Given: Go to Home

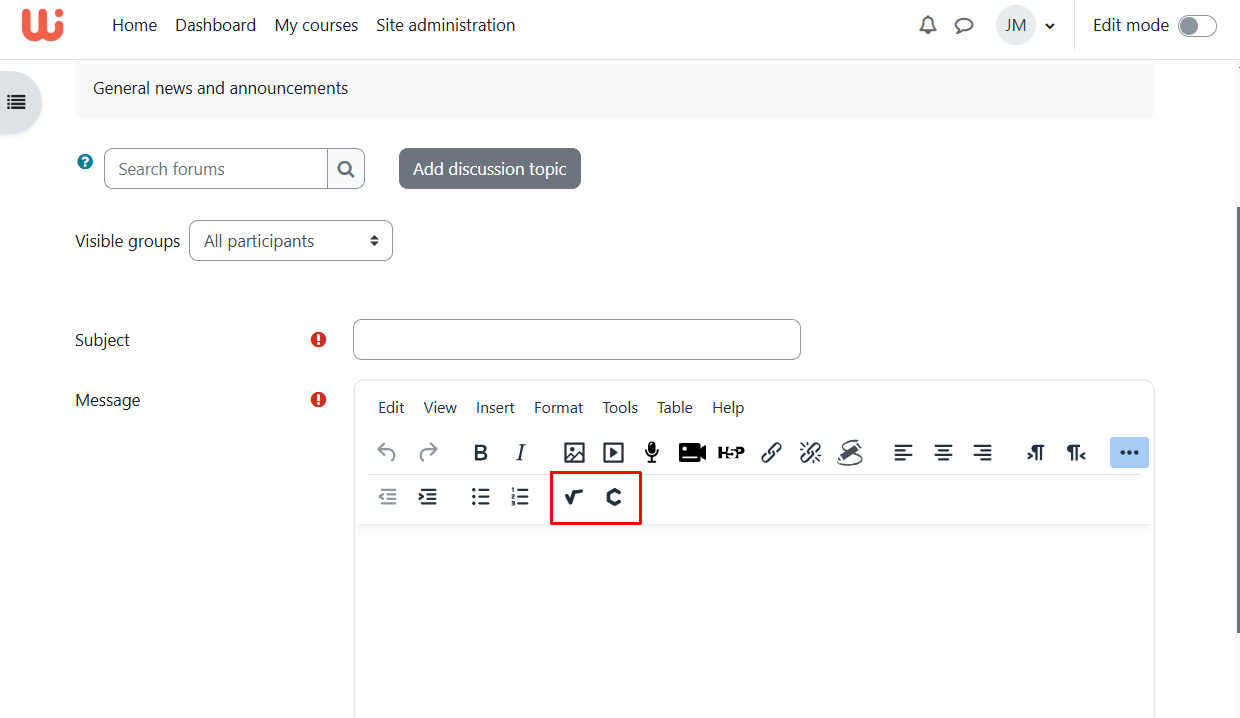Looking at the screenshot, I should 134,25.
